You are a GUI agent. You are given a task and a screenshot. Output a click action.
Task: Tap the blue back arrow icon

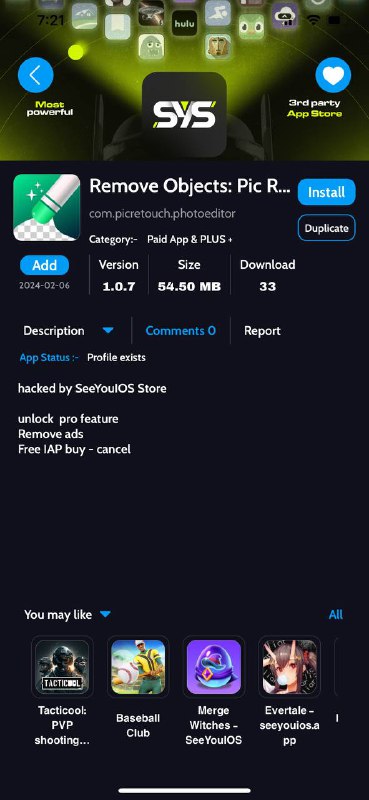point(35,76)
